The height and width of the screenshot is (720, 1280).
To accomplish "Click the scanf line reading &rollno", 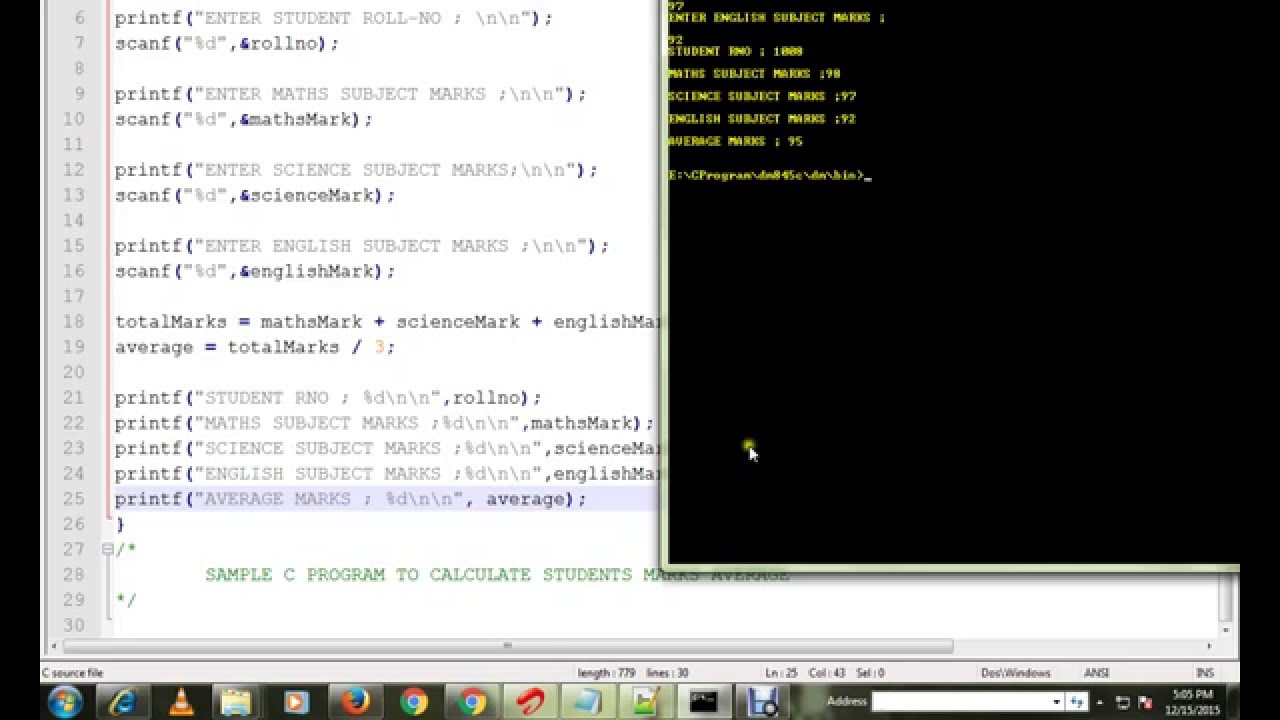I will (x=227, y=44).
